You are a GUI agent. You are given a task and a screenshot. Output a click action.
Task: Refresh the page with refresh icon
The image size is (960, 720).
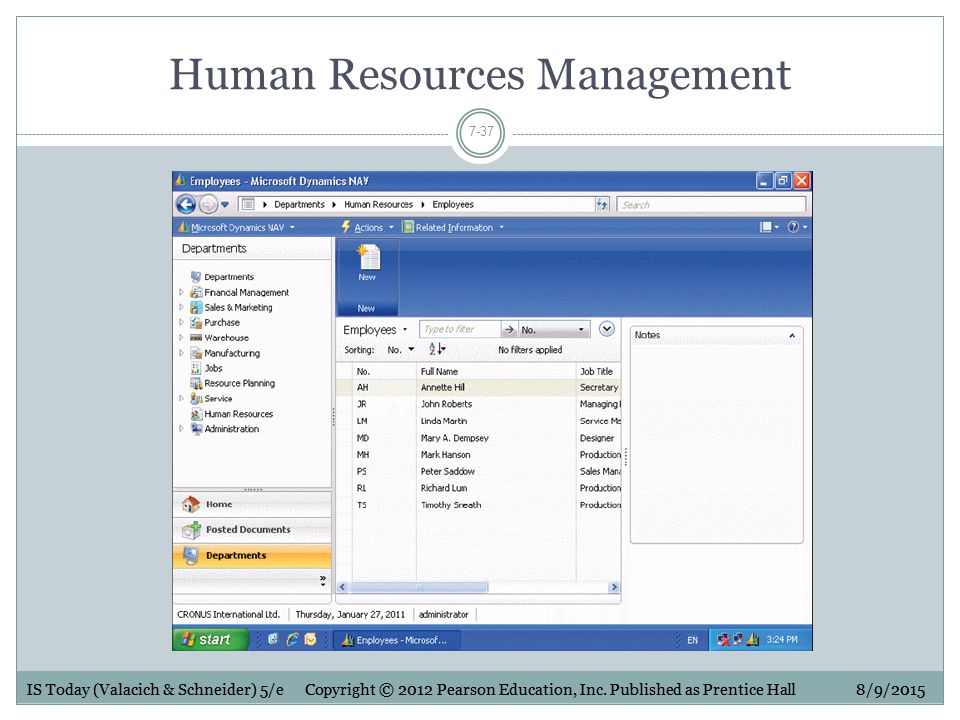pyautogui.click(x=602, y=204)
